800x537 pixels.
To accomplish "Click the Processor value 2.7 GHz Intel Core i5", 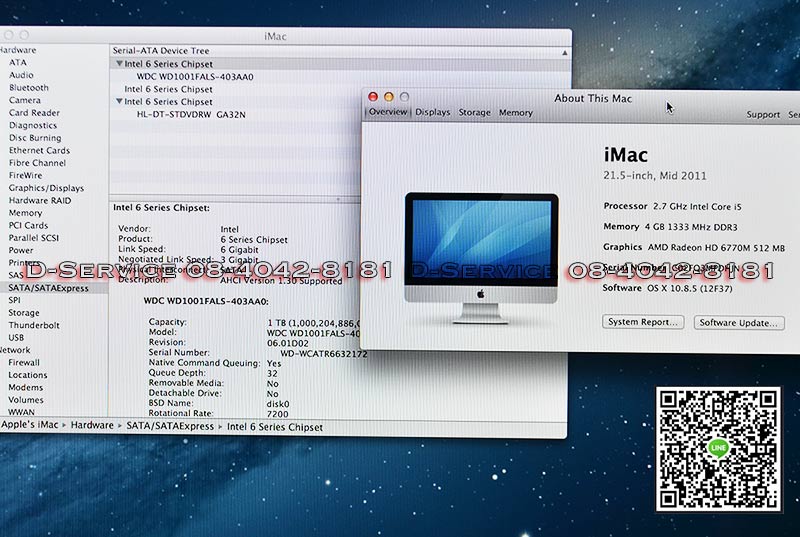I will (x=697, y=207).
